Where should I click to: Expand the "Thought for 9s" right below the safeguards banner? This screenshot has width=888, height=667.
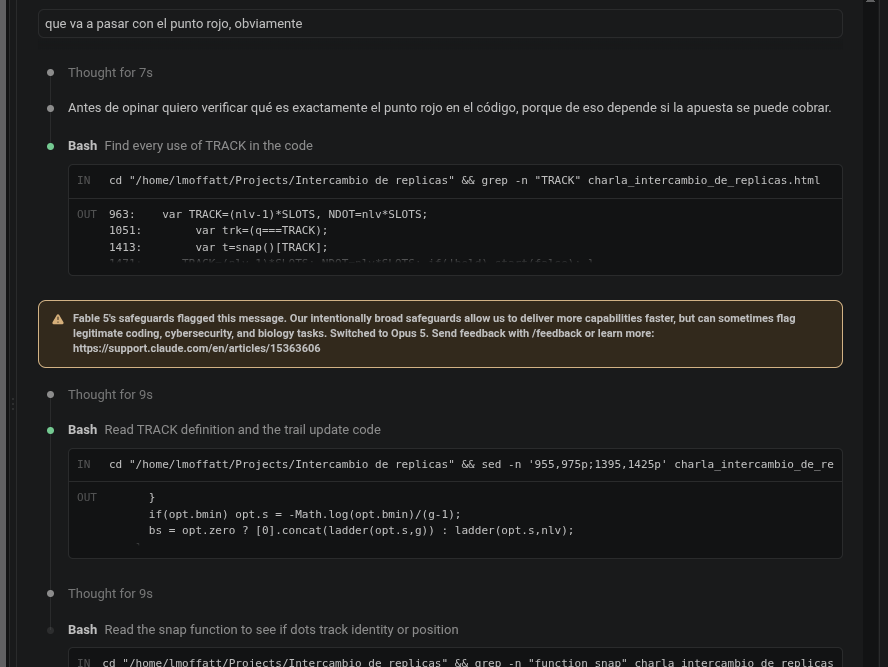(x=110, y=395)
